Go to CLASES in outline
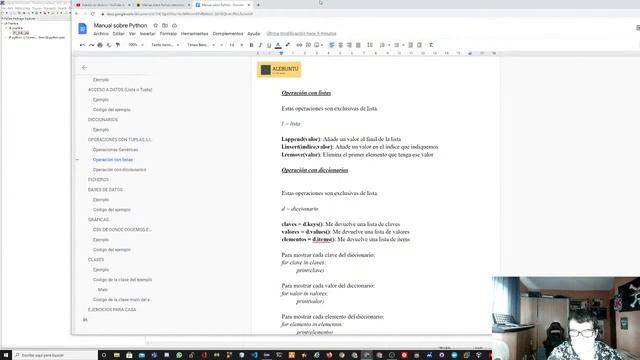This screenshot has height=360, width=640. (x=96, y=260)
